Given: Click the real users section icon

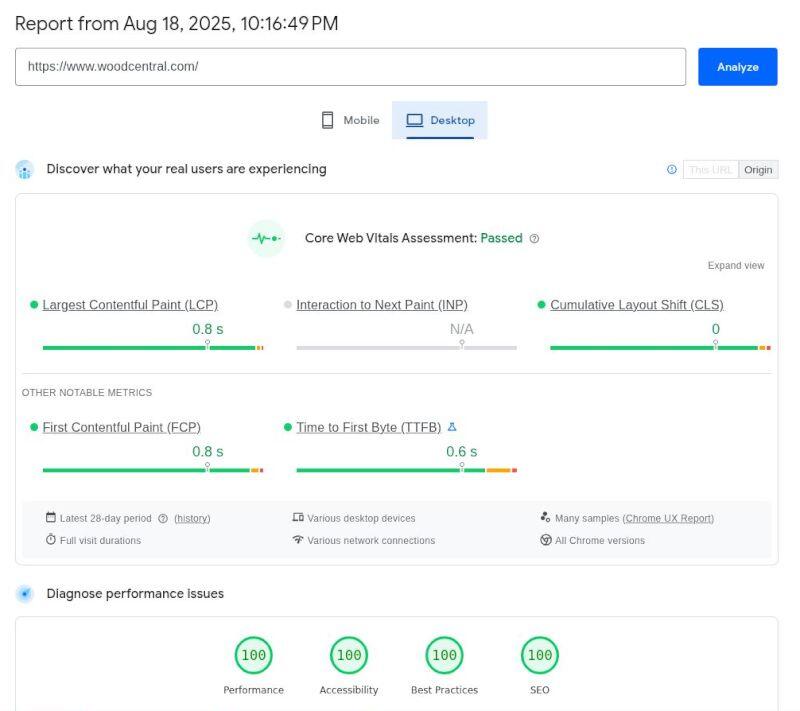Looking at the screenshot, I should [24, 170].
